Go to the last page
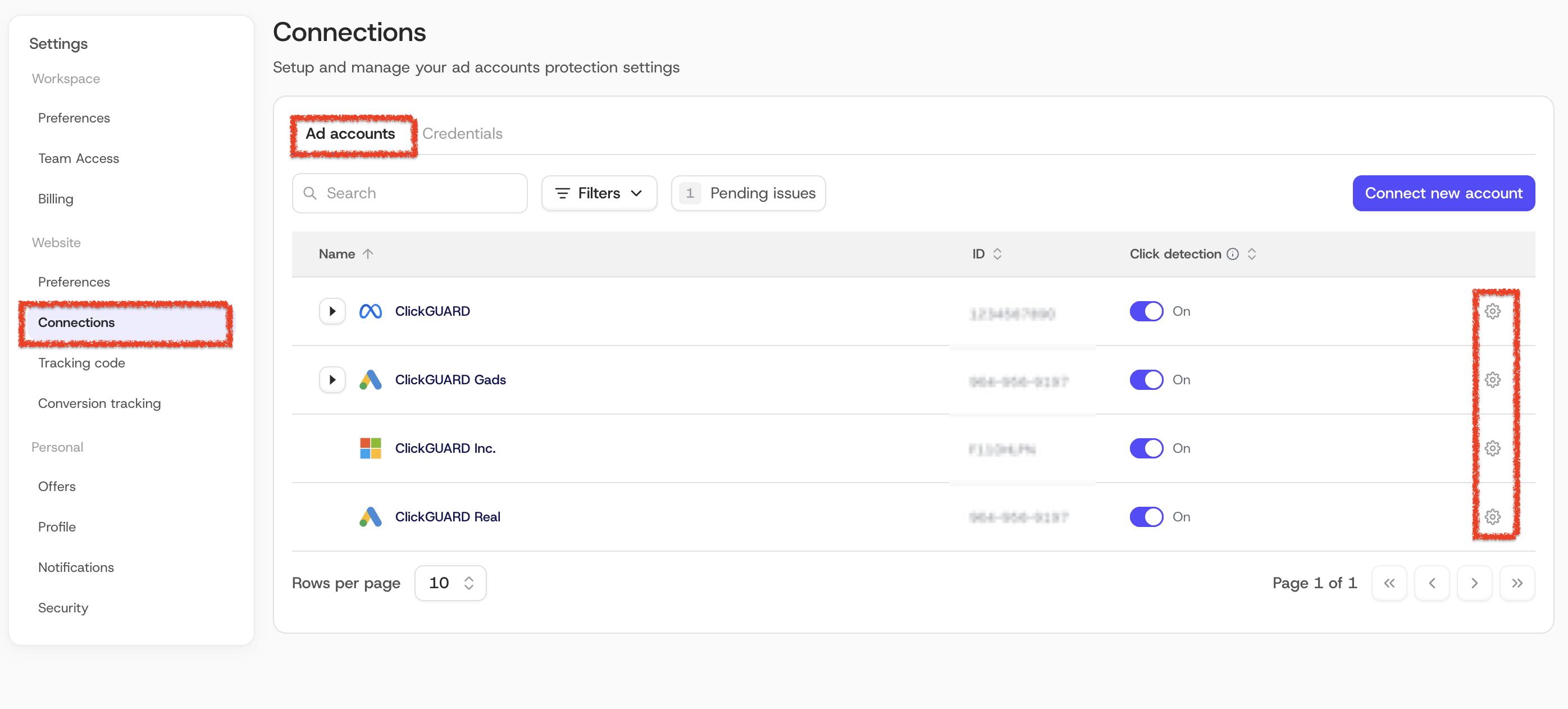 1517,584
